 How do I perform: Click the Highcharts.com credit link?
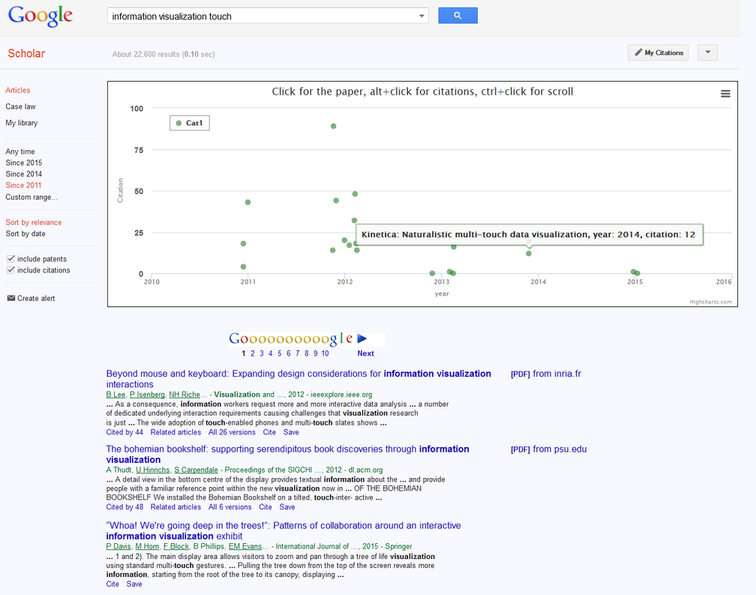point(710,302)
